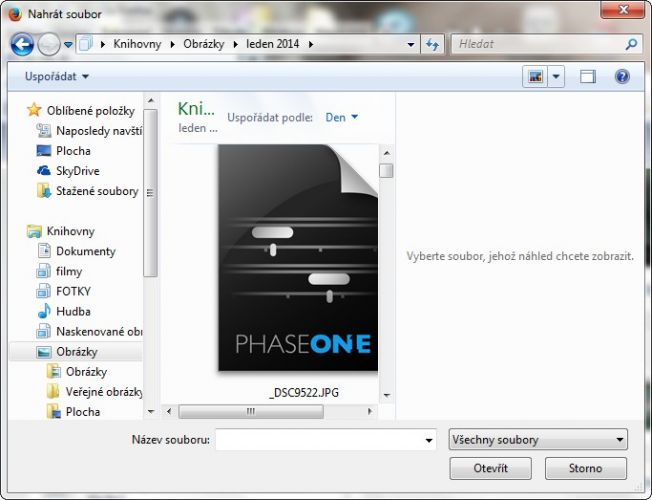Viewport: 652px width, 500px height.
Task: Open the Den arrange-by dropdown
Action: point(341,118)
